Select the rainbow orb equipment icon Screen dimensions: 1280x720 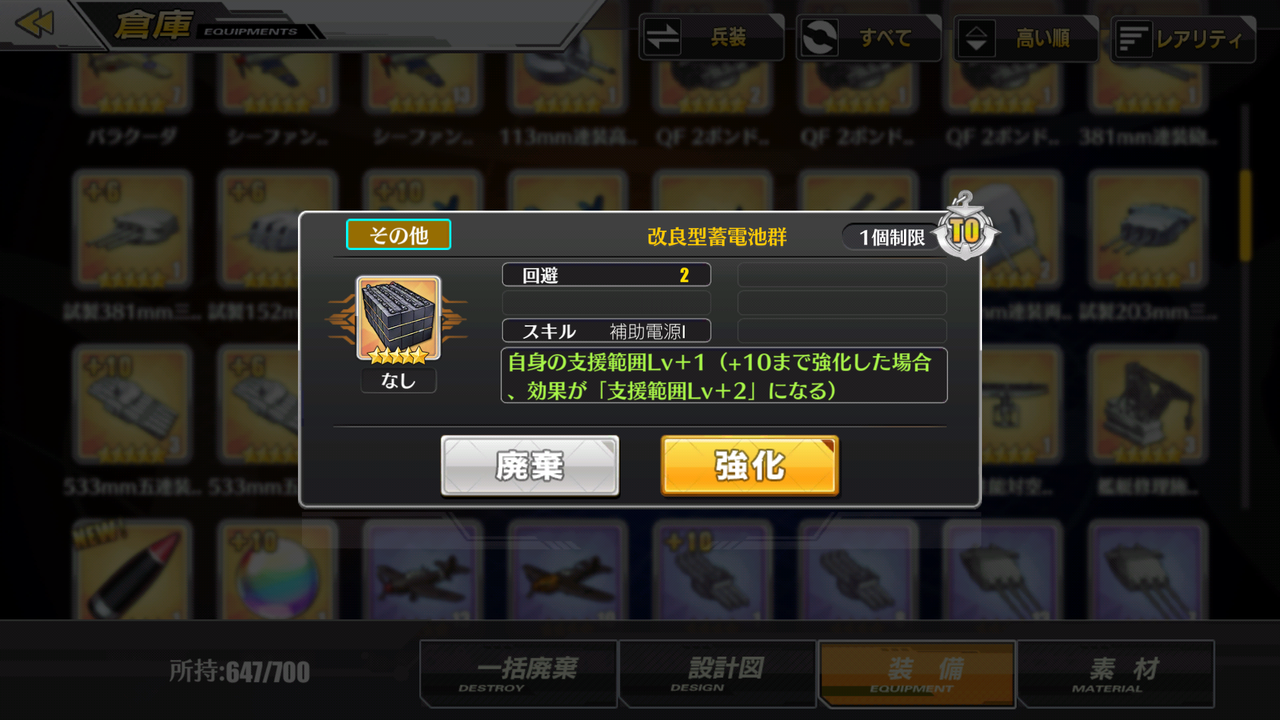274,572
